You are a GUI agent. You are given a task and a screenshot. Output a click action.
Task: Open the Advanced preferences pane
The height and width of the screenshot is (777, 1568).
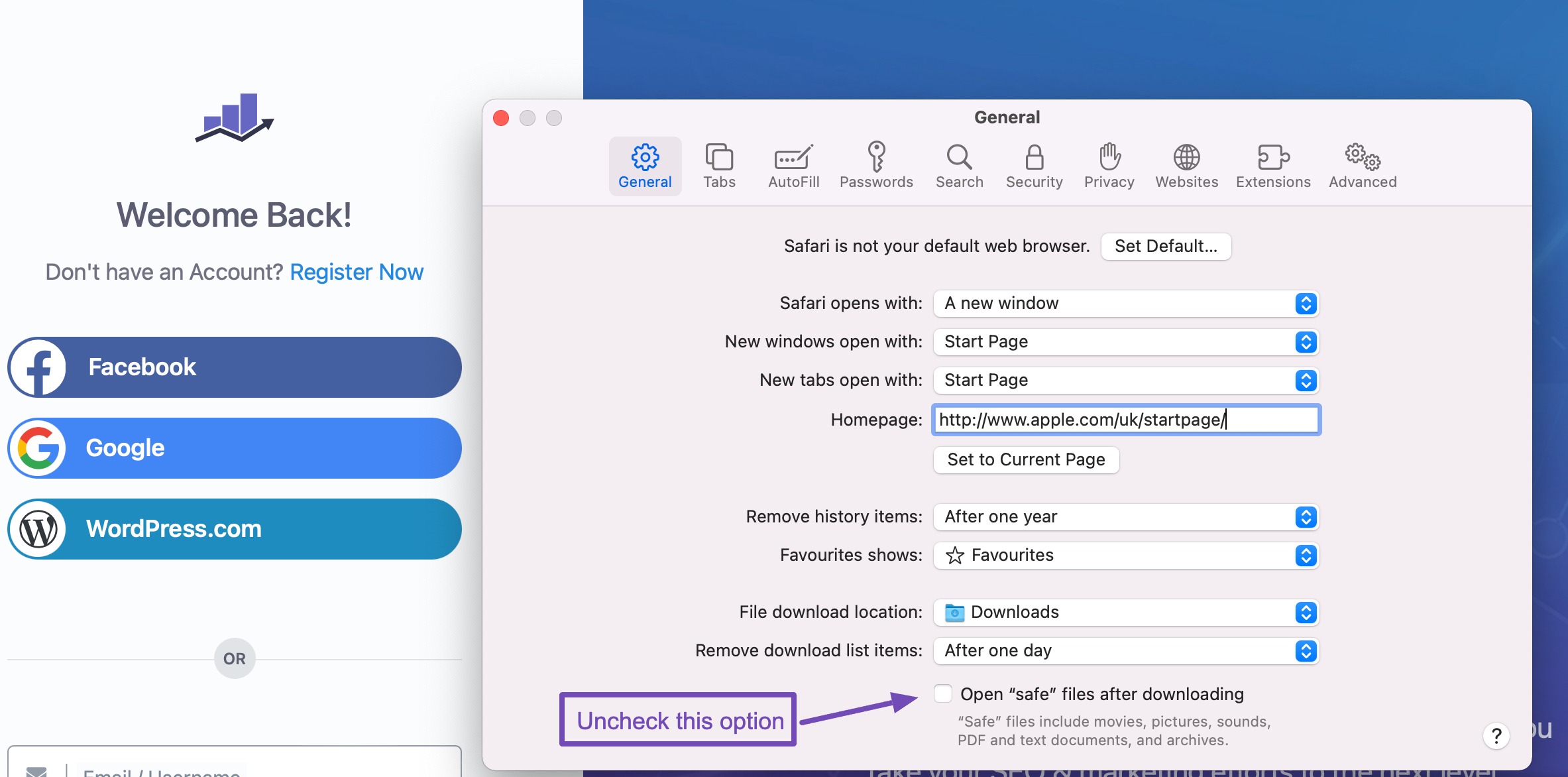click(x=1363, y=166)
